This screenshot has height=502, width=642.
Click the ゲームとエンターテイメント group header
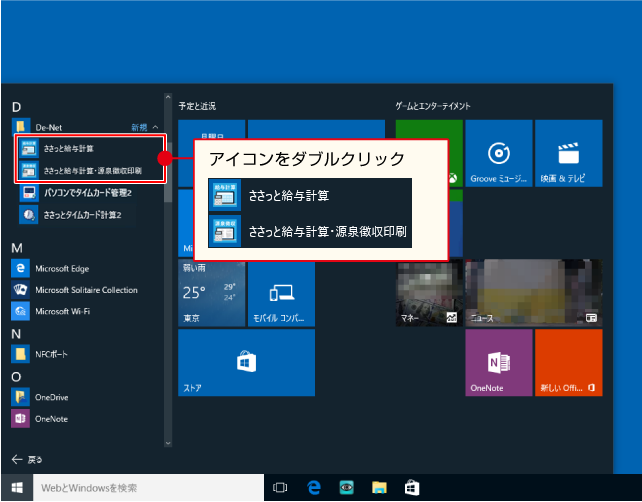coord(433,106)
